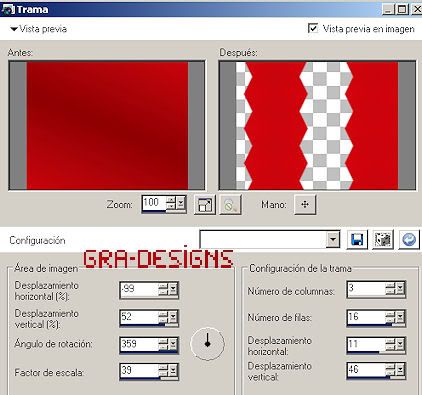Open the Número de columnas slider dropdown

[x=400, y=289]
